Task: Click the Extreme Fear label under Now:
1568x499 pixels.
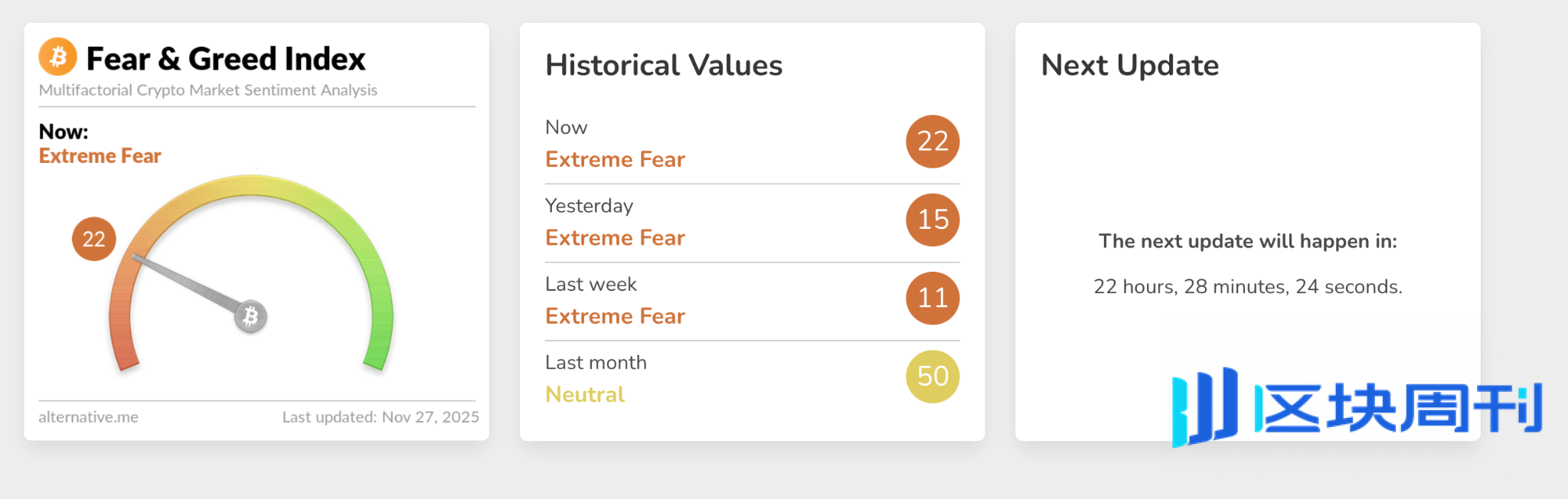Action: [x=100, y=156]
